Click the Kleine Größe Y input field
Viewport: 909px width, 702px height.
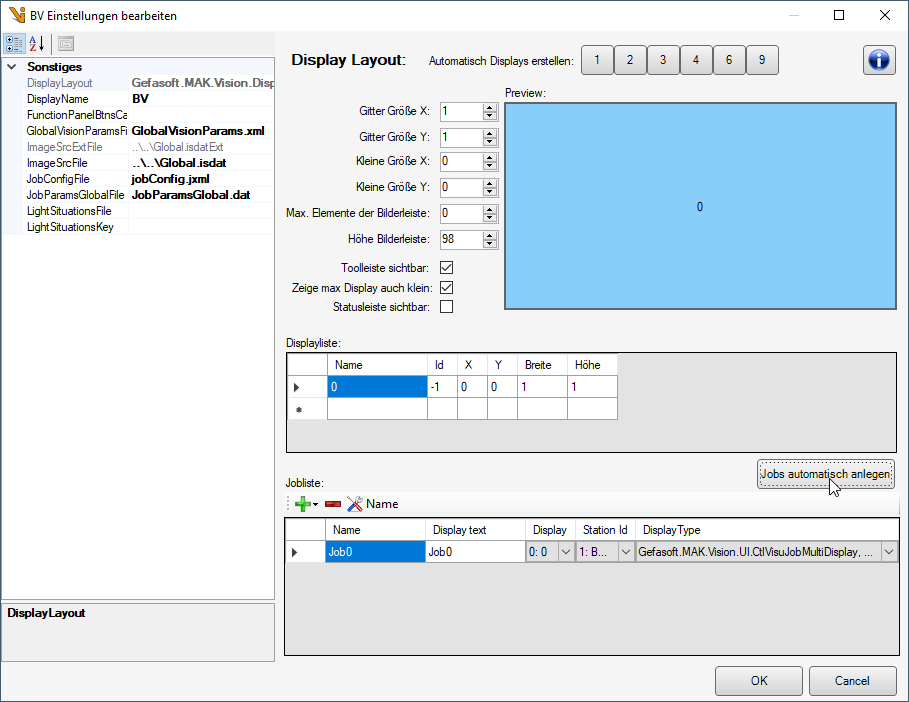(x=461, y=187)
